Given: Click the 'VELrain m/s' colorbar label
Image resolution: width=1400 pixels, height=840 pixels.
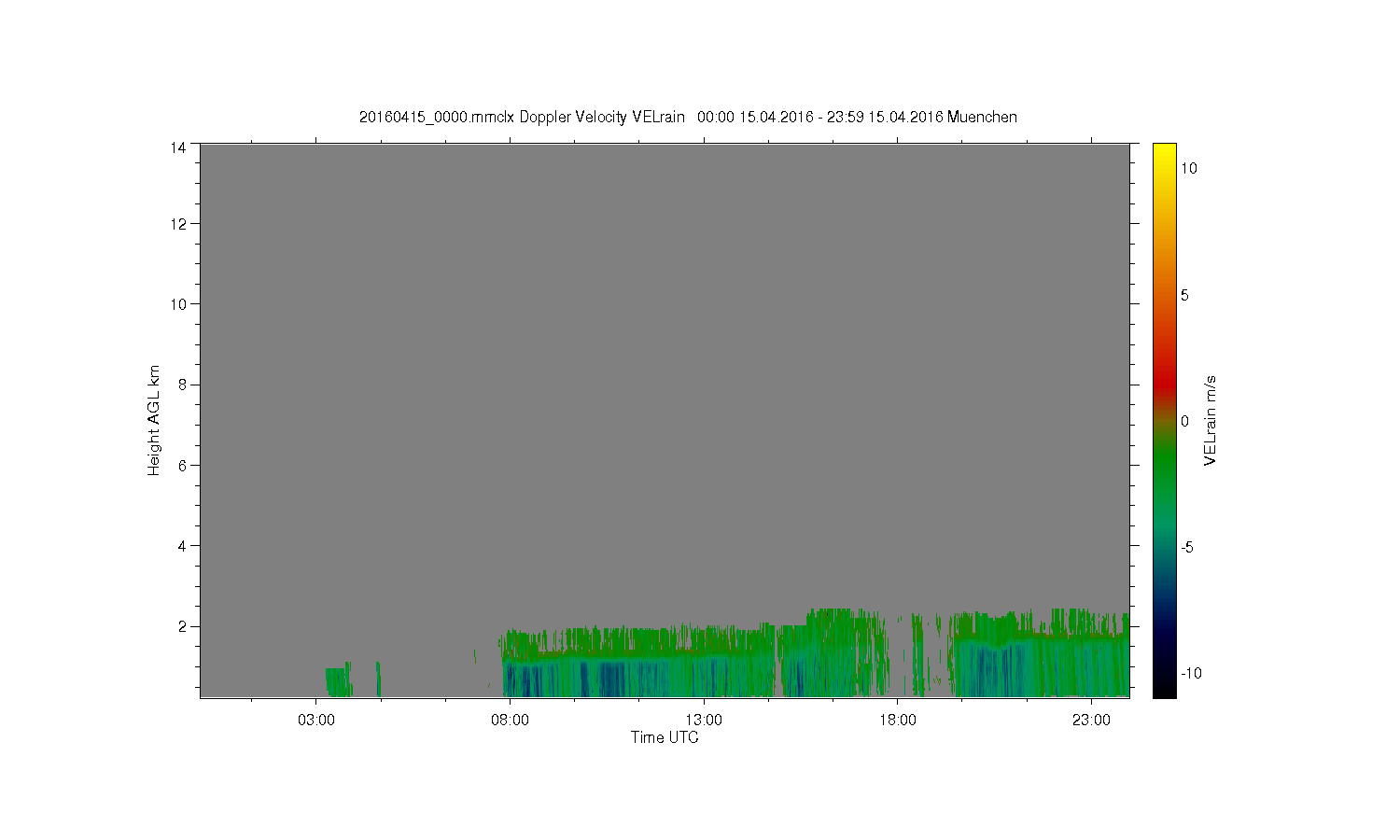Looking at the screenshot, I should (x=1210, y=420).
